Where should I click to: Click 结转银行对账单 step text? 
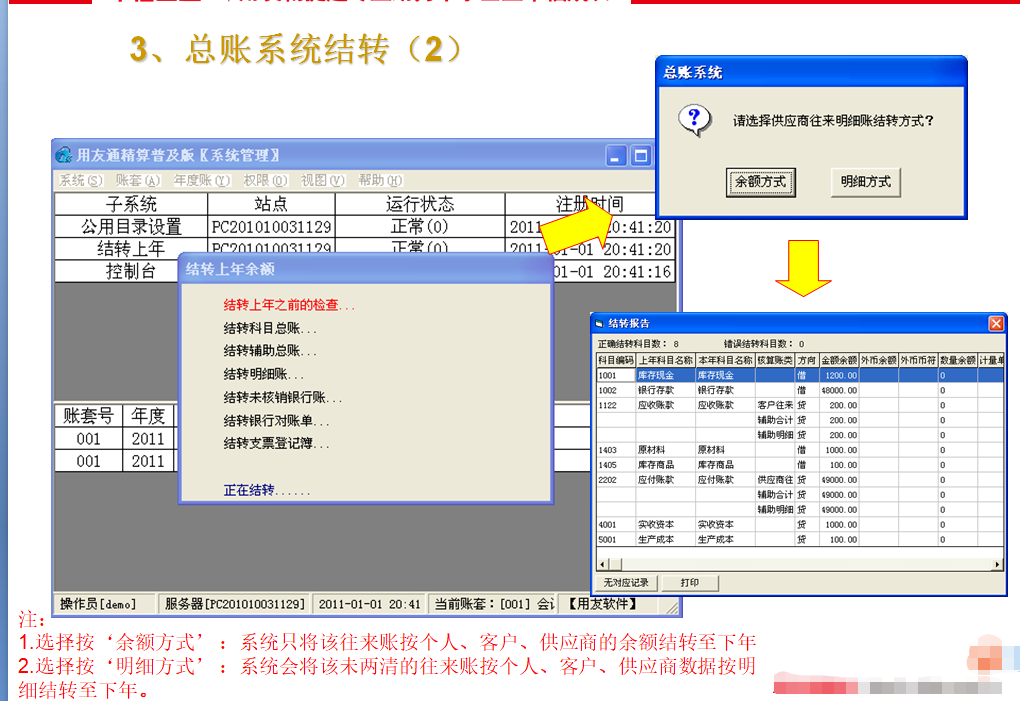276,421
